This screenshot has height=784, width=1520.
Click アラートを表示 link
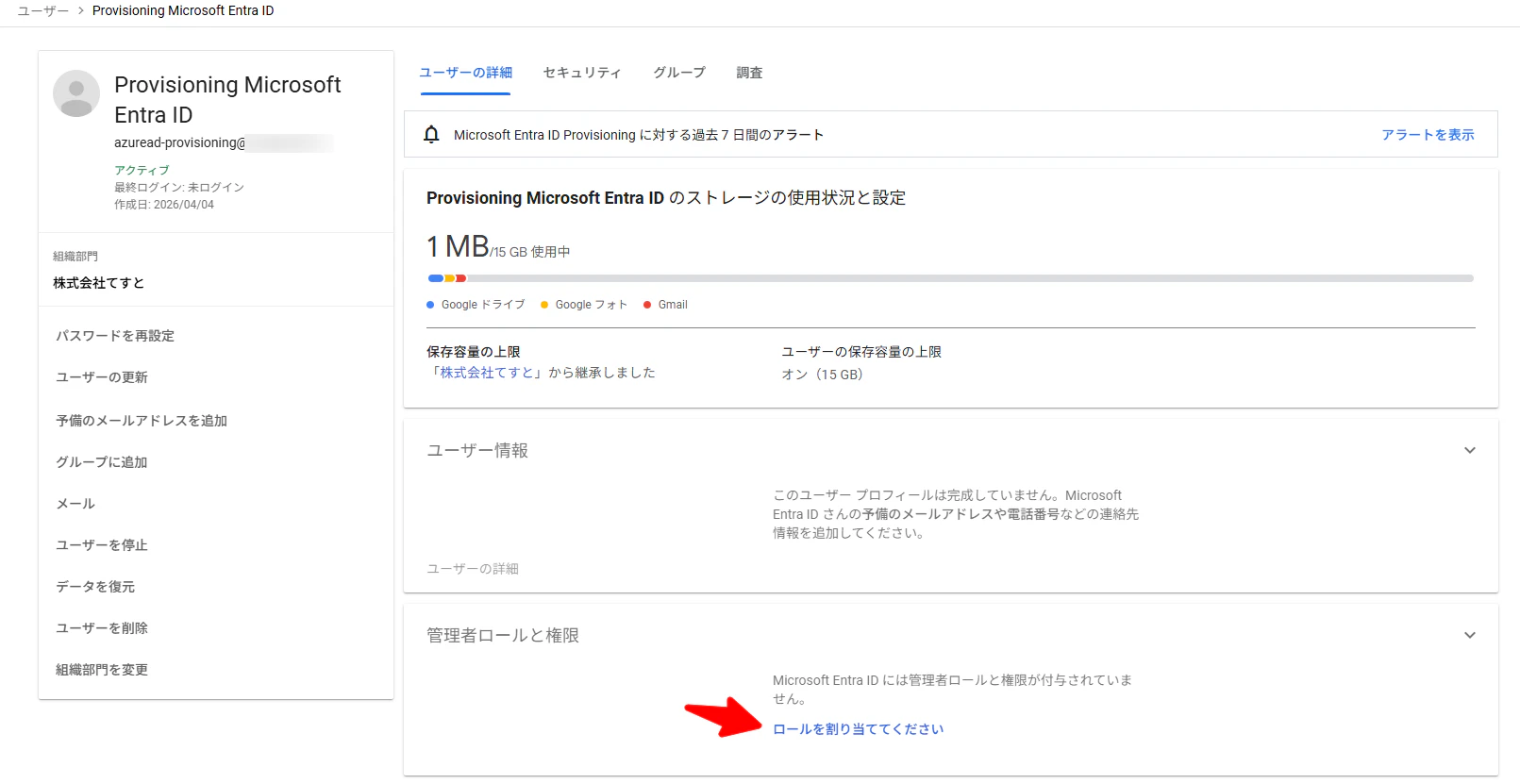1428,135
